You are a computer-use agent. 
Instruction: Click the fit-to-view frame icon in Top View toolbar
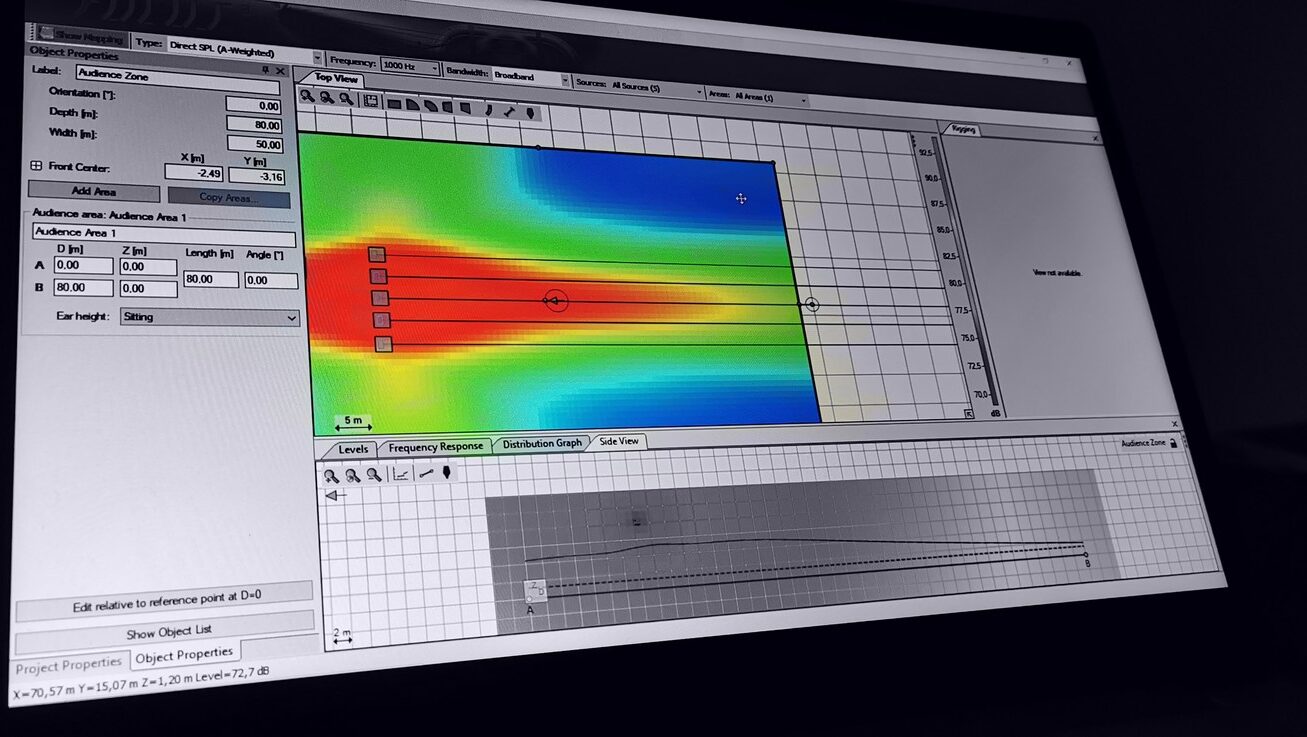(371, 101)
